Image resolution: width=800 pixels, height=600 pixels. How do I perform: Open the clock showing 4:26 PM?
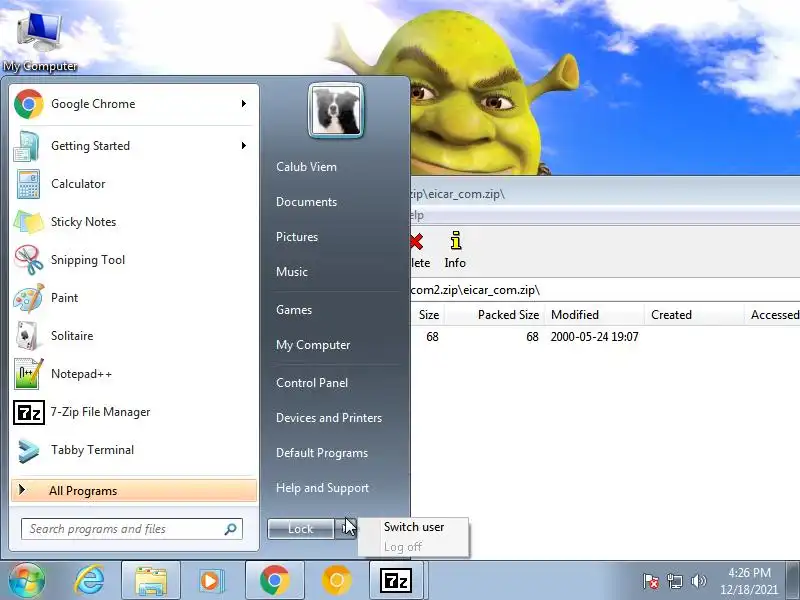tap(748, 581)
